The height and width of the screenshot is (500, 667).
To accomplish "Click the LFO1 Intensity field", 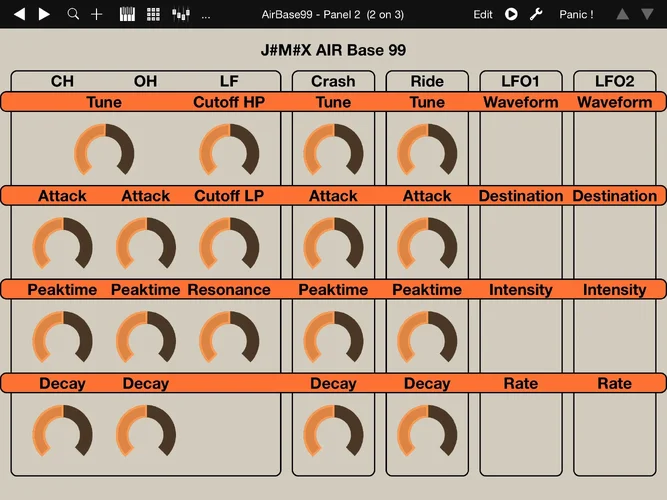I will pos(521,336).
